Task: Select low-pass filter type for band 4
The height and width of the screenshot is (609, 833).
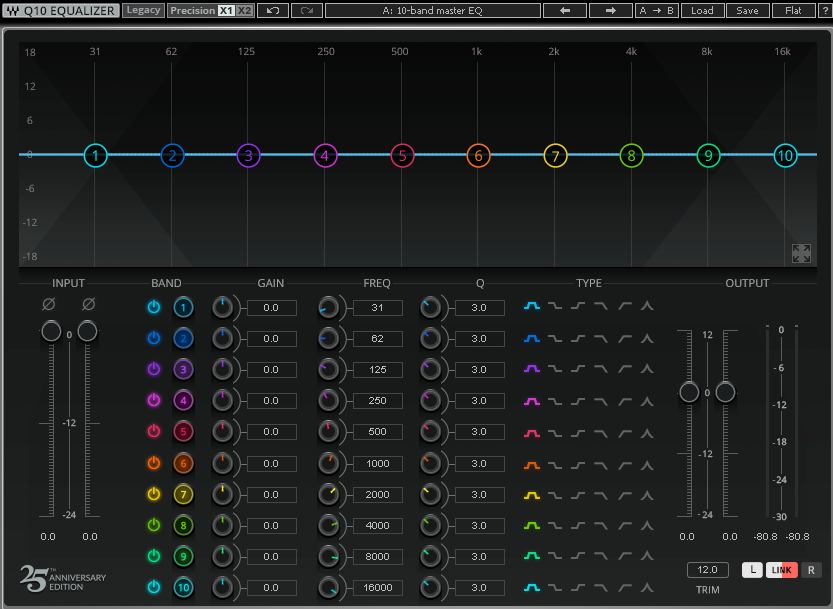Action: 601,401
